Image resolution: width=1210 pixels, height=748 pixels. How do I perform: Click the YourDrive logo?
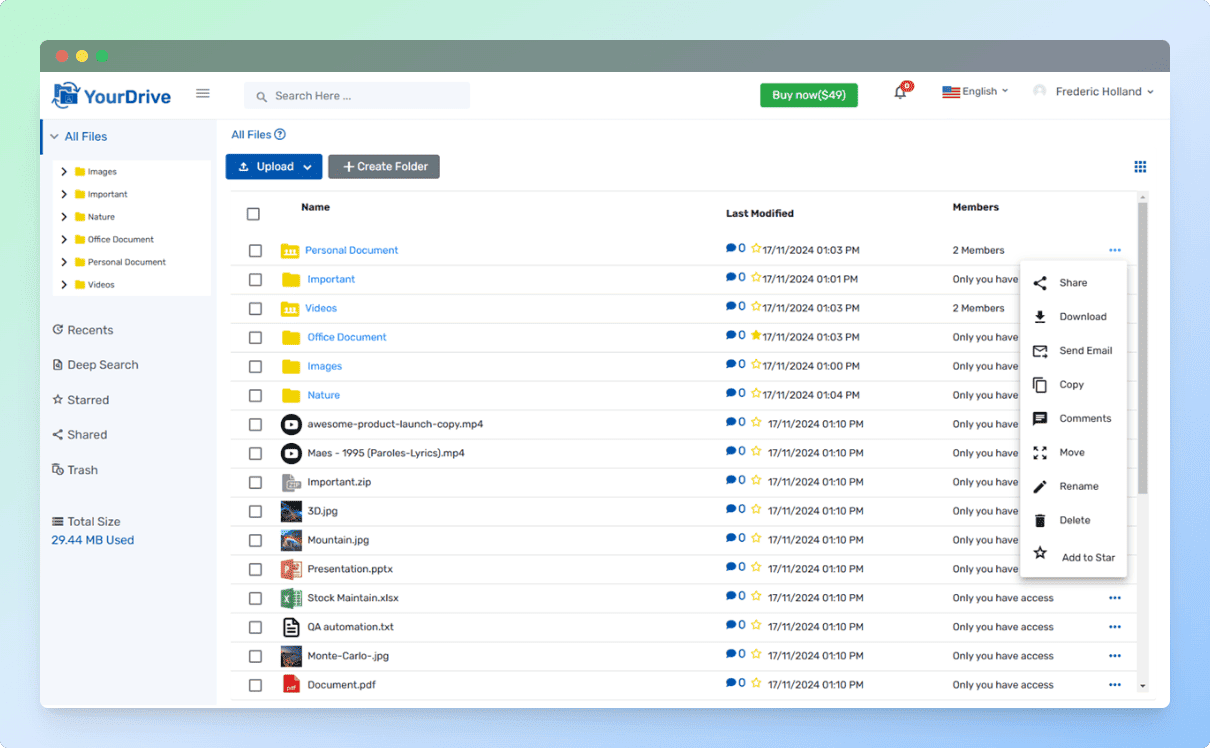pos(112,96)
